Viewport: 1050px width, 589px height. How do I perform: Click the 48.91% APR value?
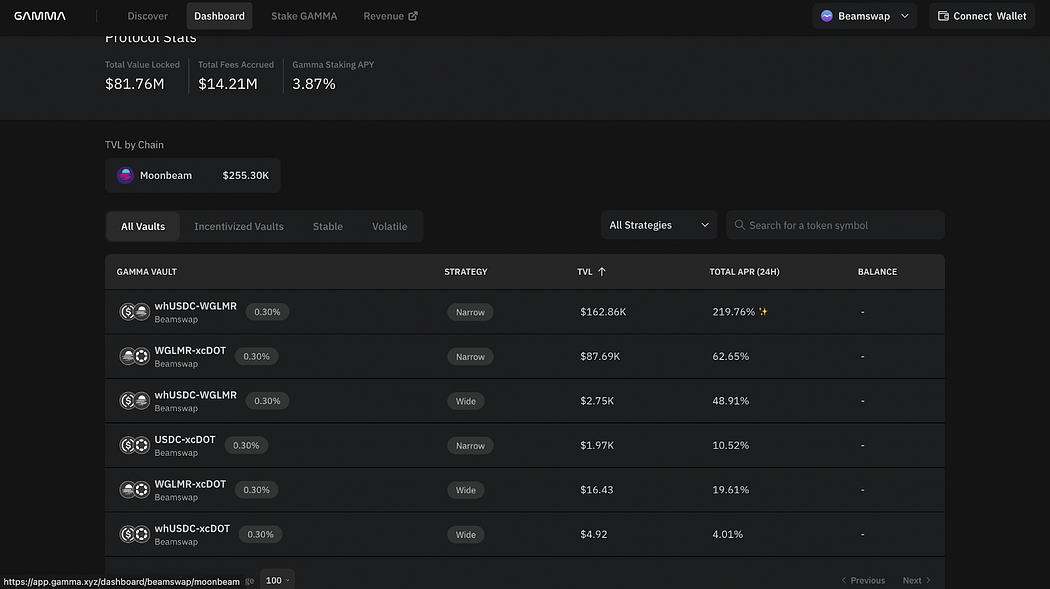tap(731, 401)
